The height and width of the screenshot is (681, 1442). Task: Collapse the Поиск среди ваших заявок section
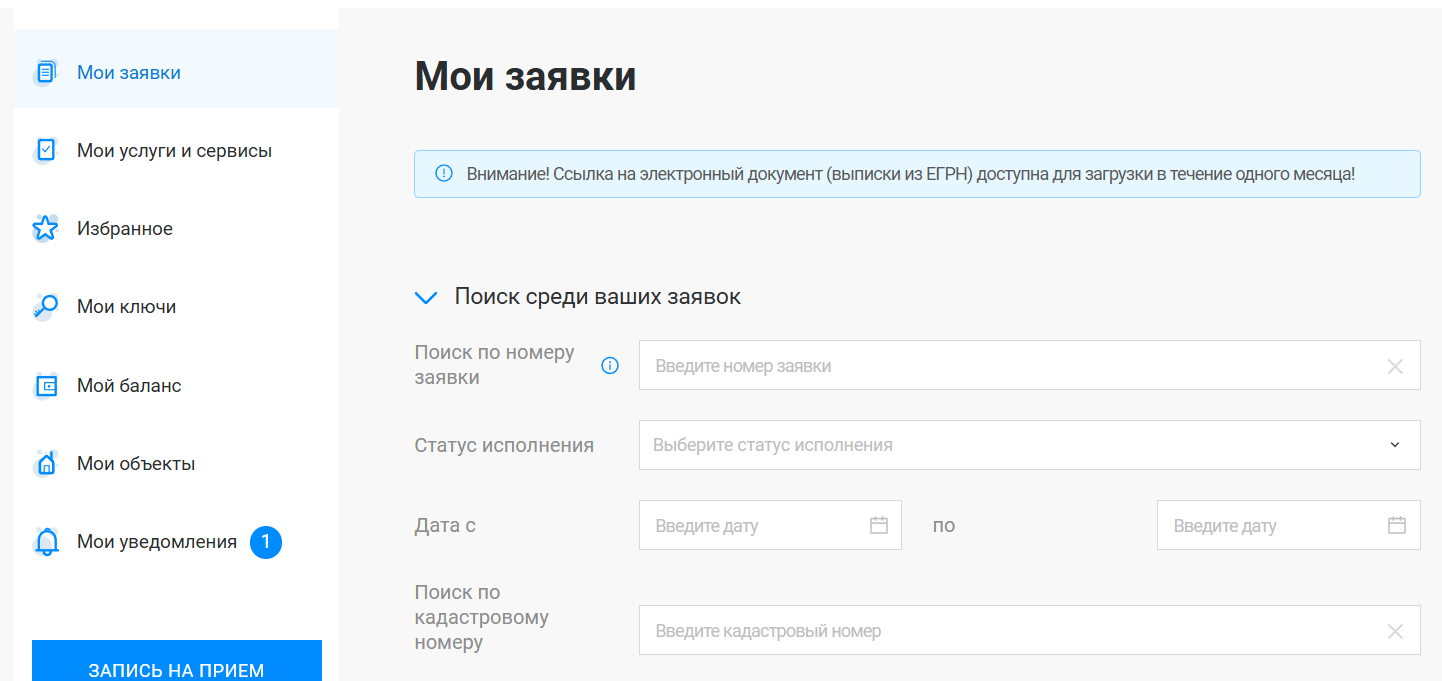tap(426, 297)
